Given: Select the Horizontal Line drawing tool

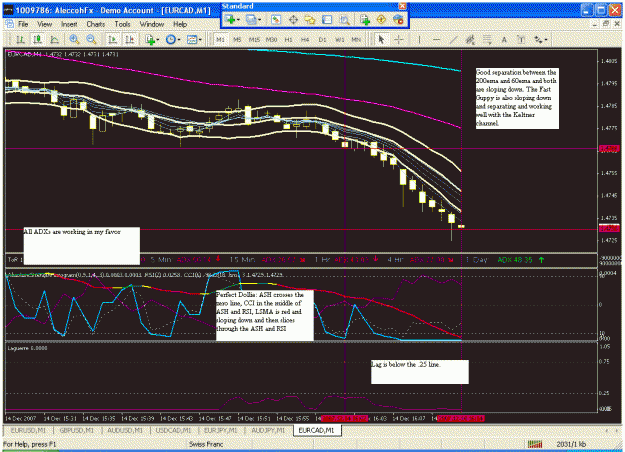Looking at the screenshot, I should coord(436,39).
